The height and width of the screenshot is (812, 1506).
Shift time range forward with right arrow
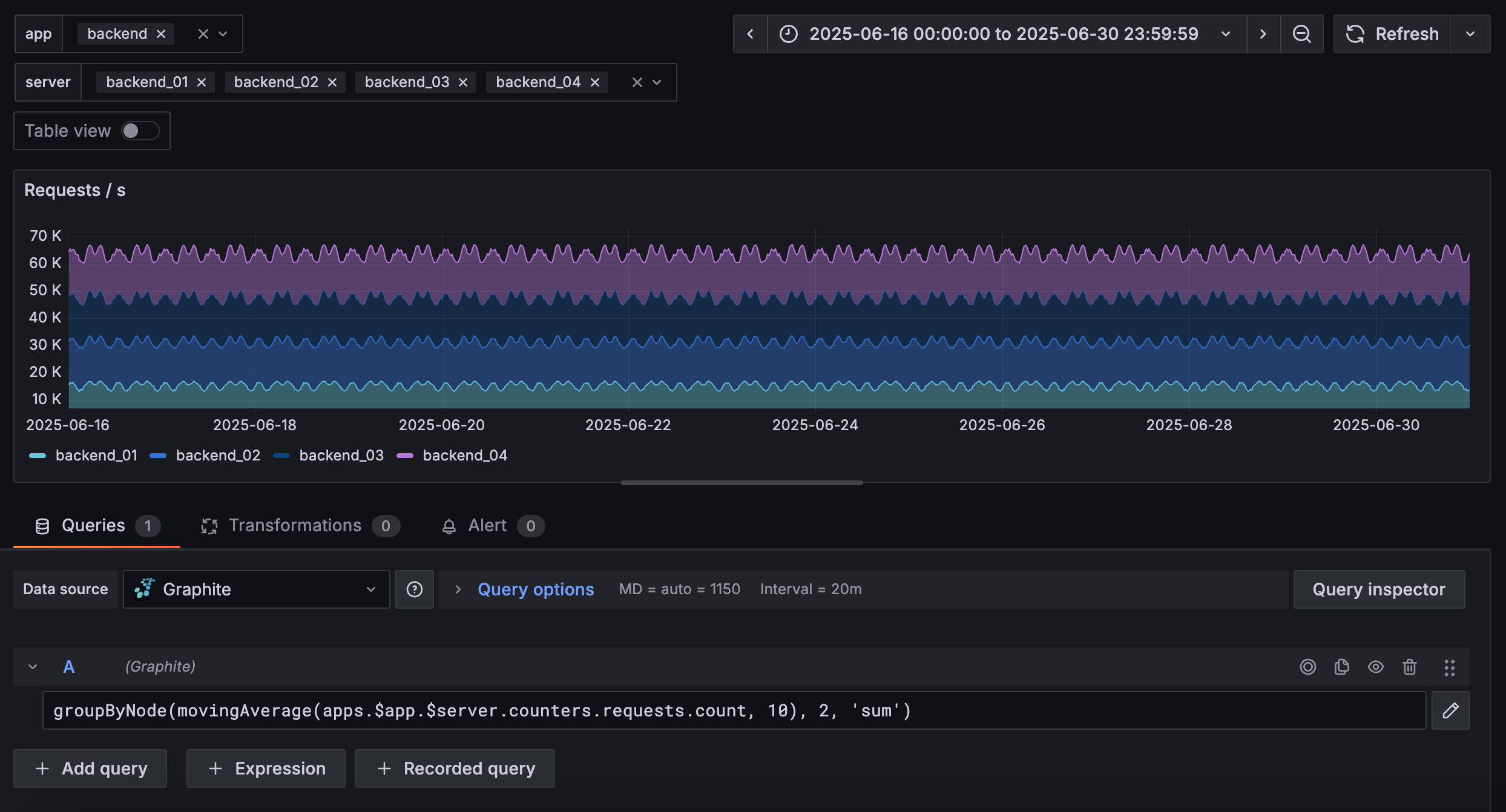point(1264,34)
